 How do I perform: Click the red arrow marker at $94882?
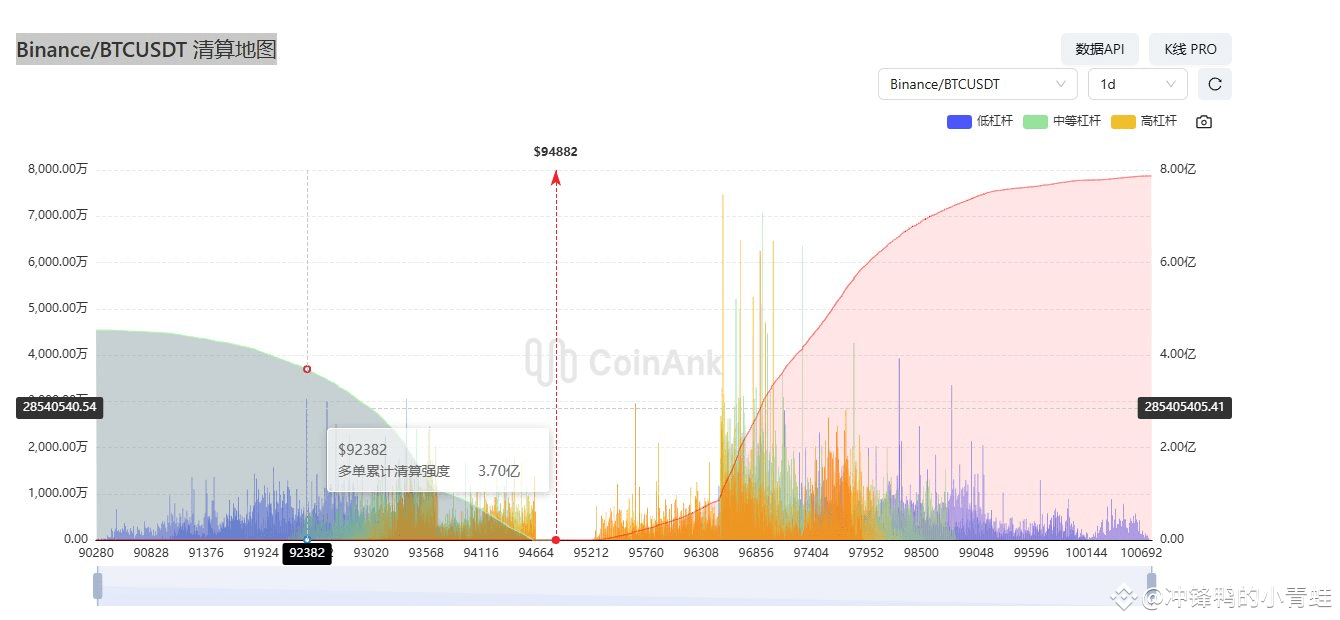pos(555,179)
